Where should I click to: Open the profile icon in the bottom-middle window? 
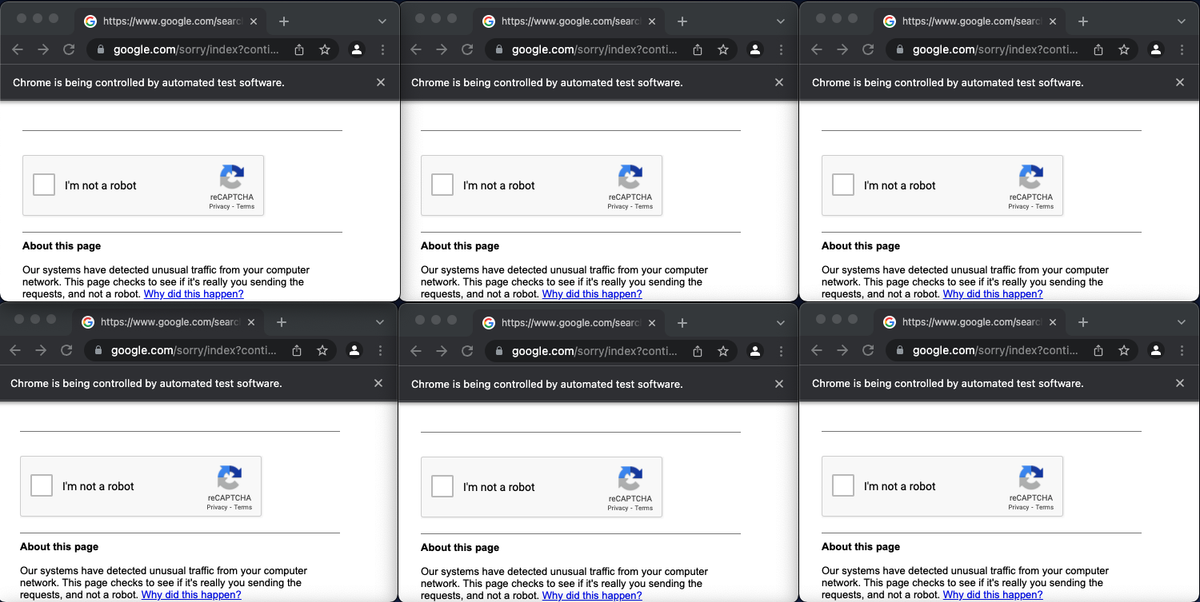pyautogui.click(x=755, y=351)
